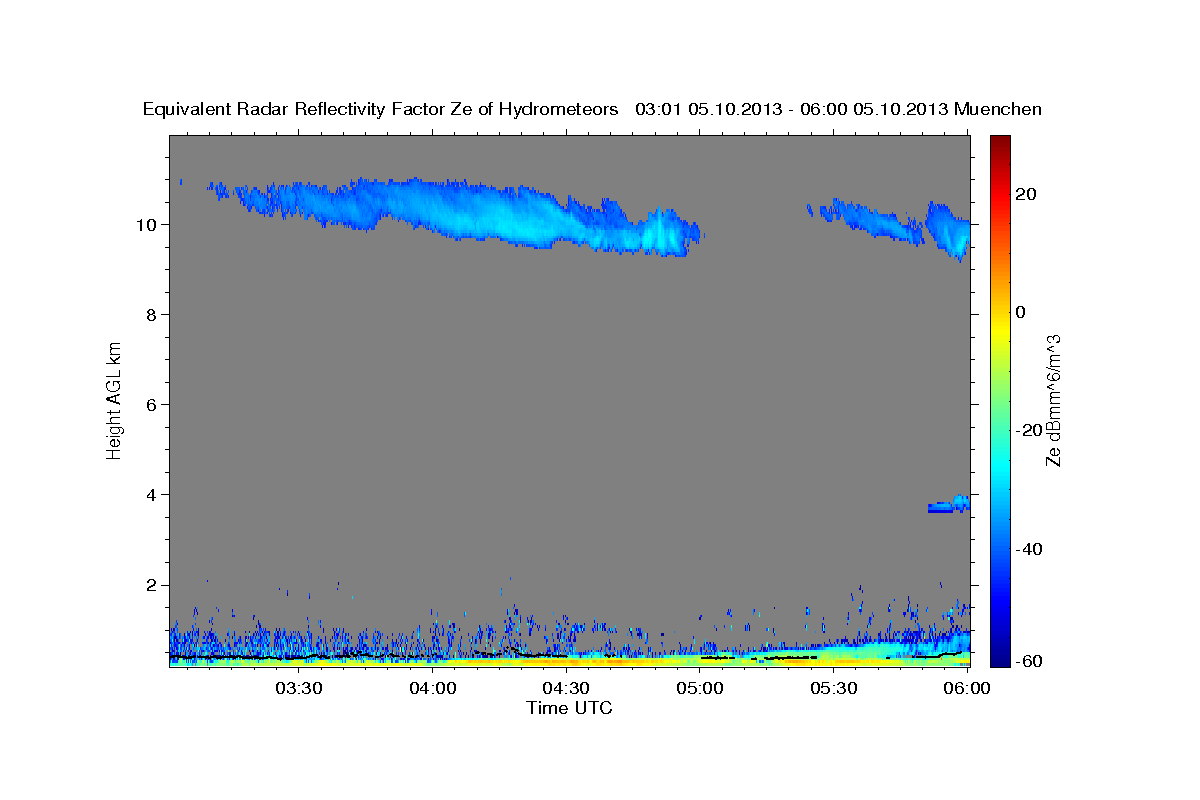Click the '0' colorbar tick label
1200x800 pixels.
coord(1021,312)
